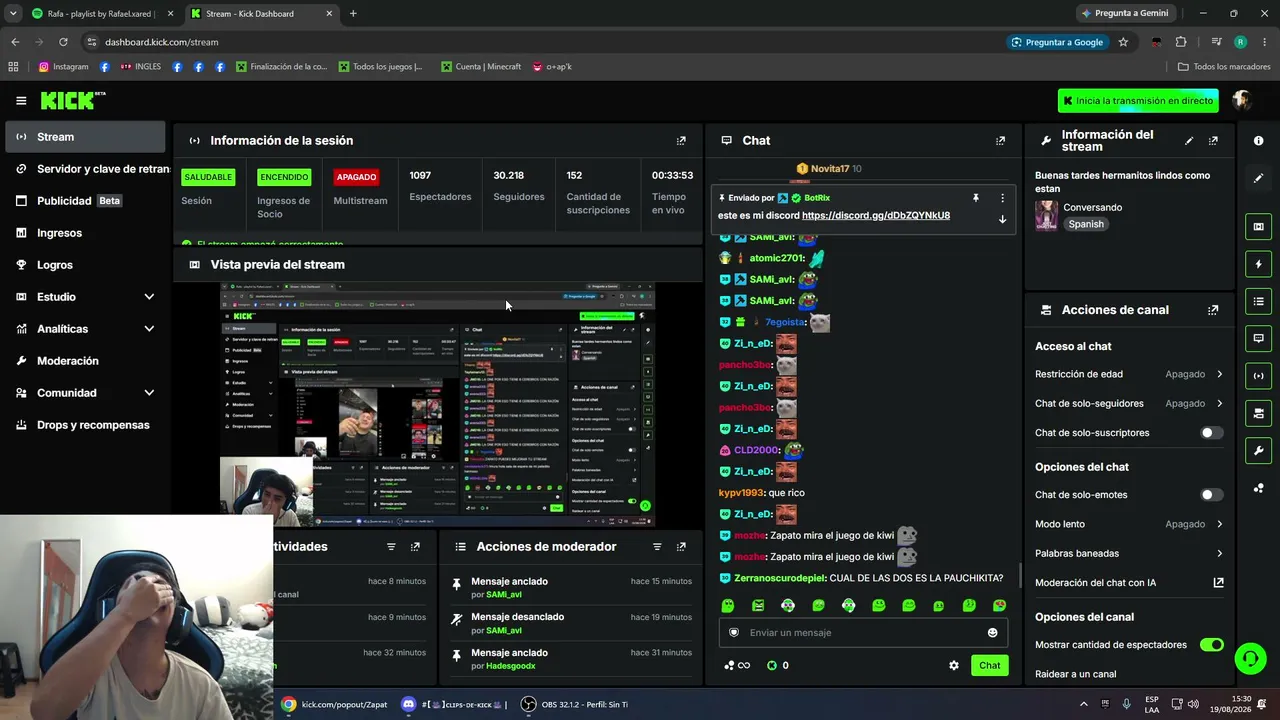The image size is (1280, 720).
Task: Open Modo lento setting
Action: tap(1129, 524)
